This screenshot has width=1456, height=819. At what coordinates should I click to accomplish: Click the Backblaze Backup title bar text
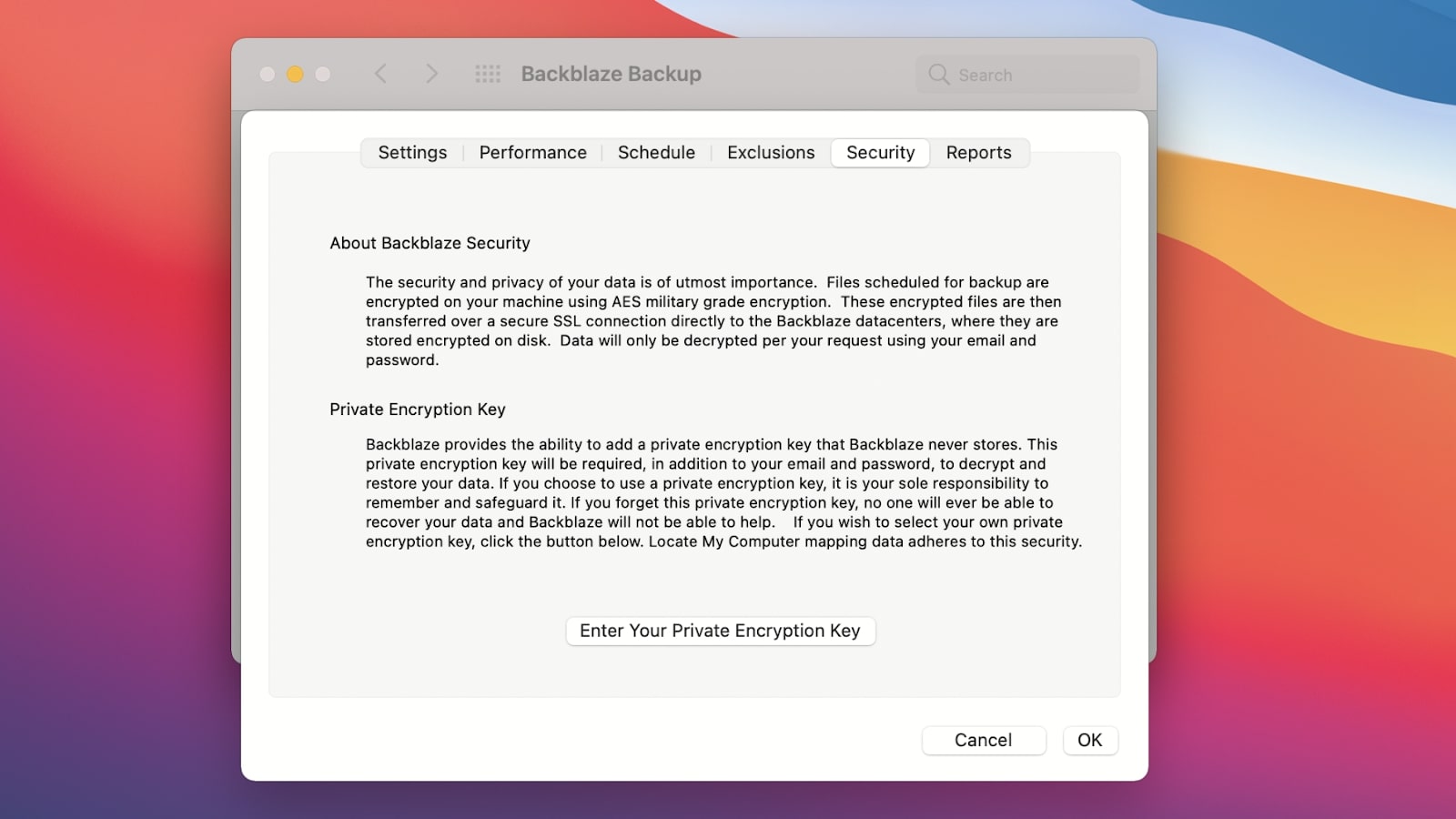(x=612, y=74)
